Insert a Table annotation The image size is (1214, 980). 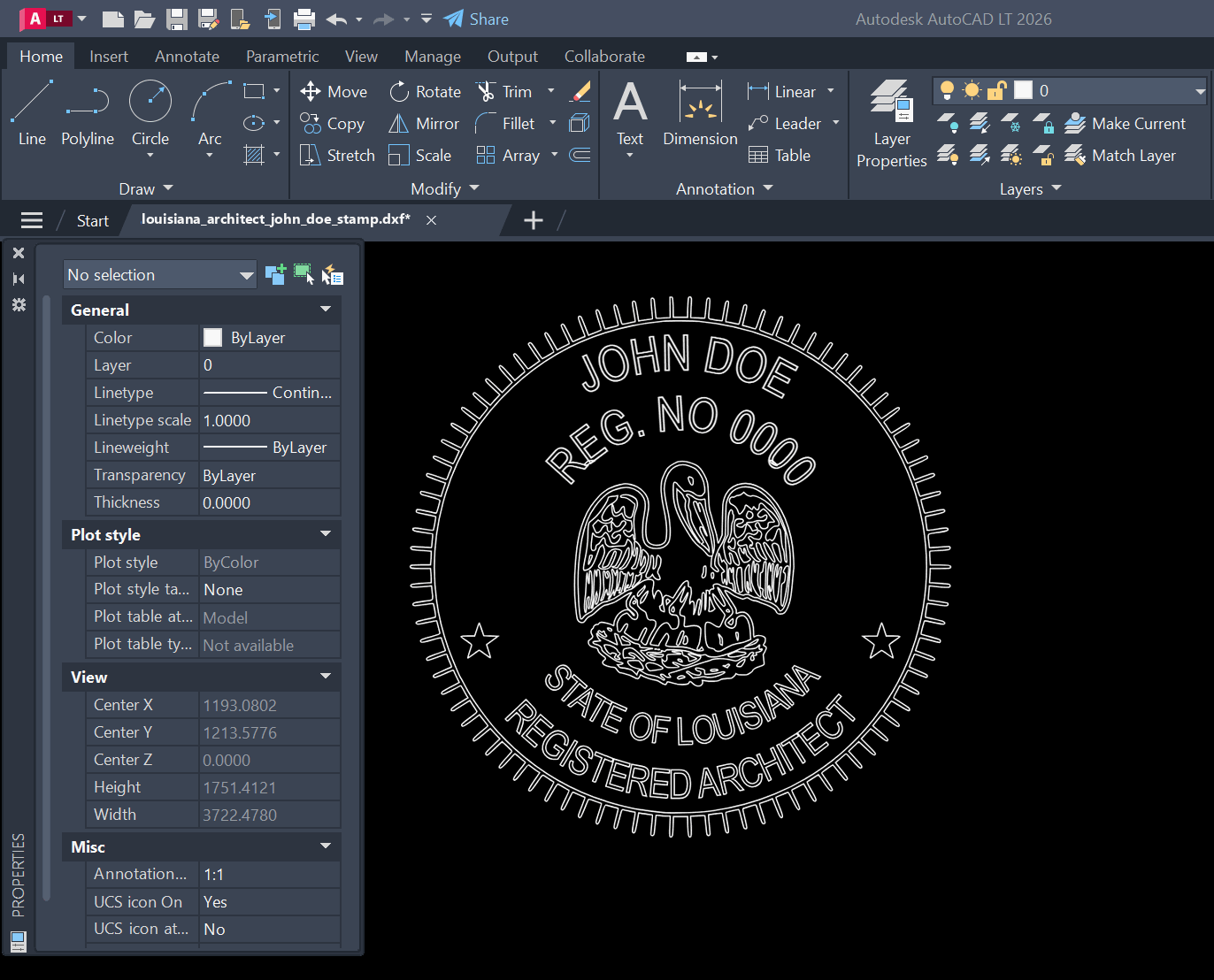tap(780, 155)
